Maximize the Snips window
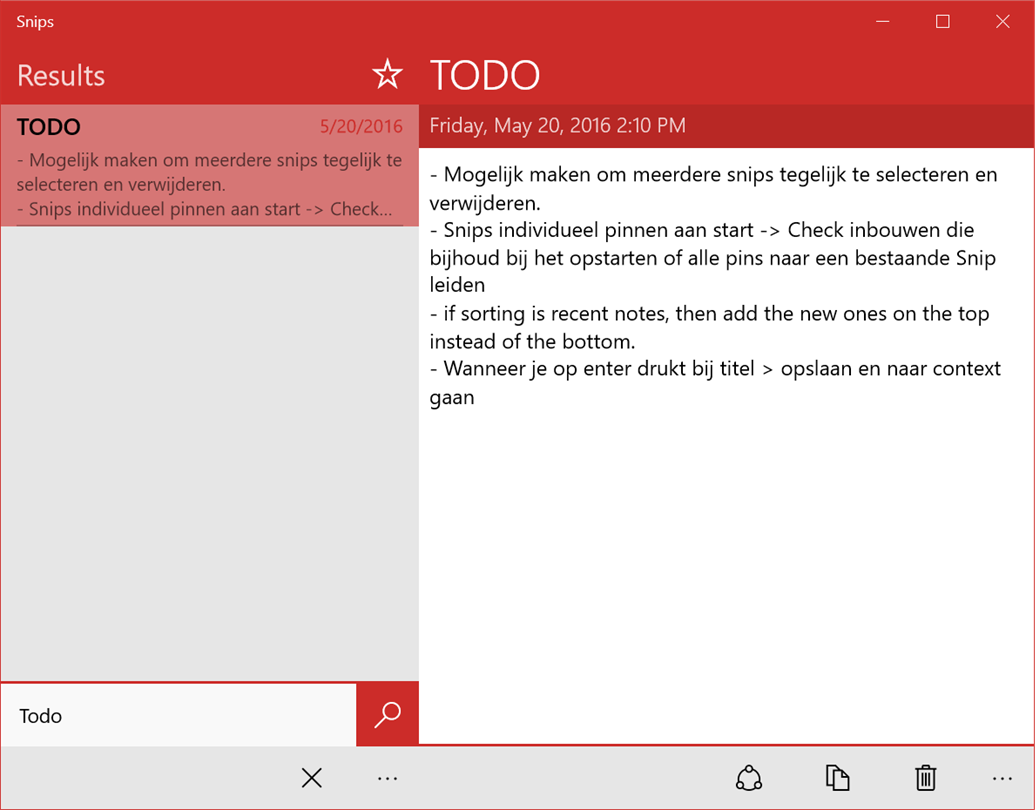Image resolution: width=1035 pixels, height=810 pixels. 943,22
